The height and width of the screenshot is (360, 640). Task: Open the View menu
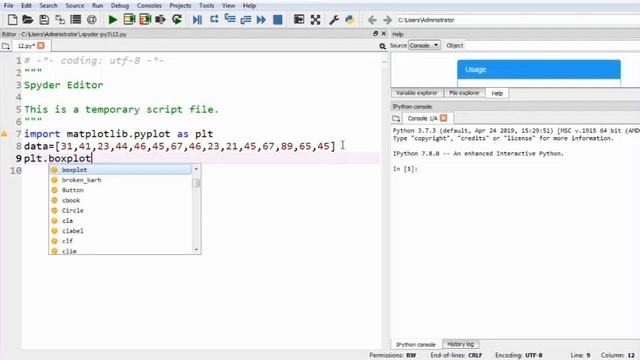pos(228,6)
